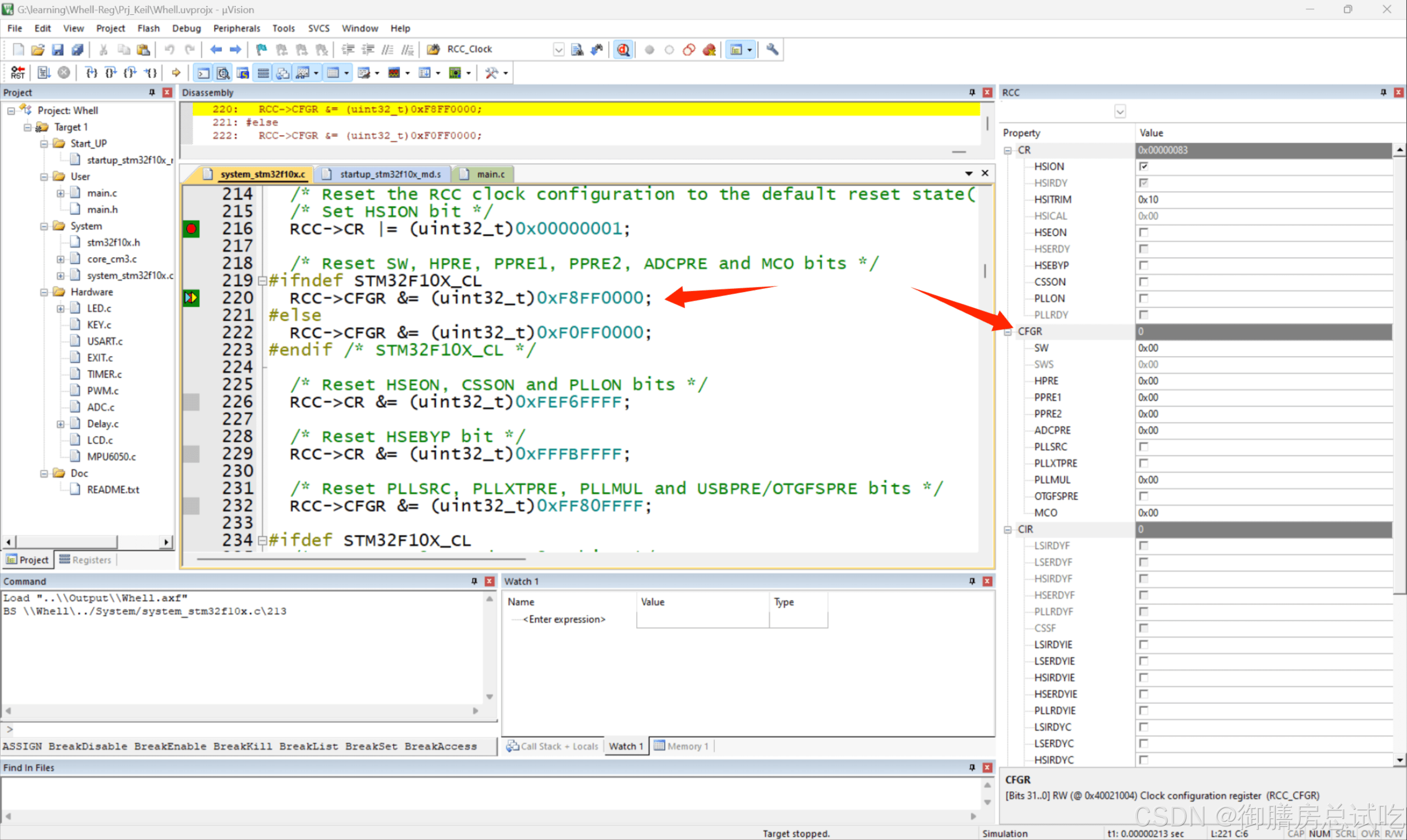Open the RCC_Clock target dropdown
1407x840 pixels.
click(x=558, y=50)
